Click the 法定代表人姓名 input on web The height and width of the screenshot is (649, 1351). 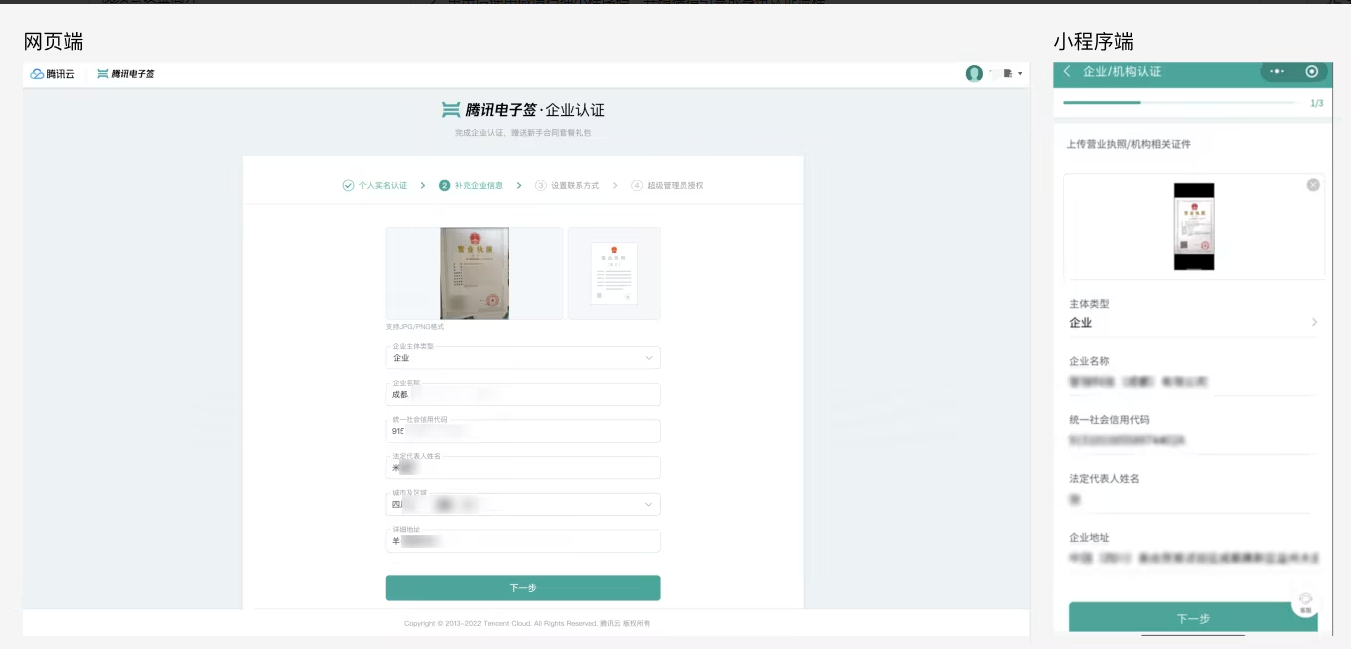523,467
